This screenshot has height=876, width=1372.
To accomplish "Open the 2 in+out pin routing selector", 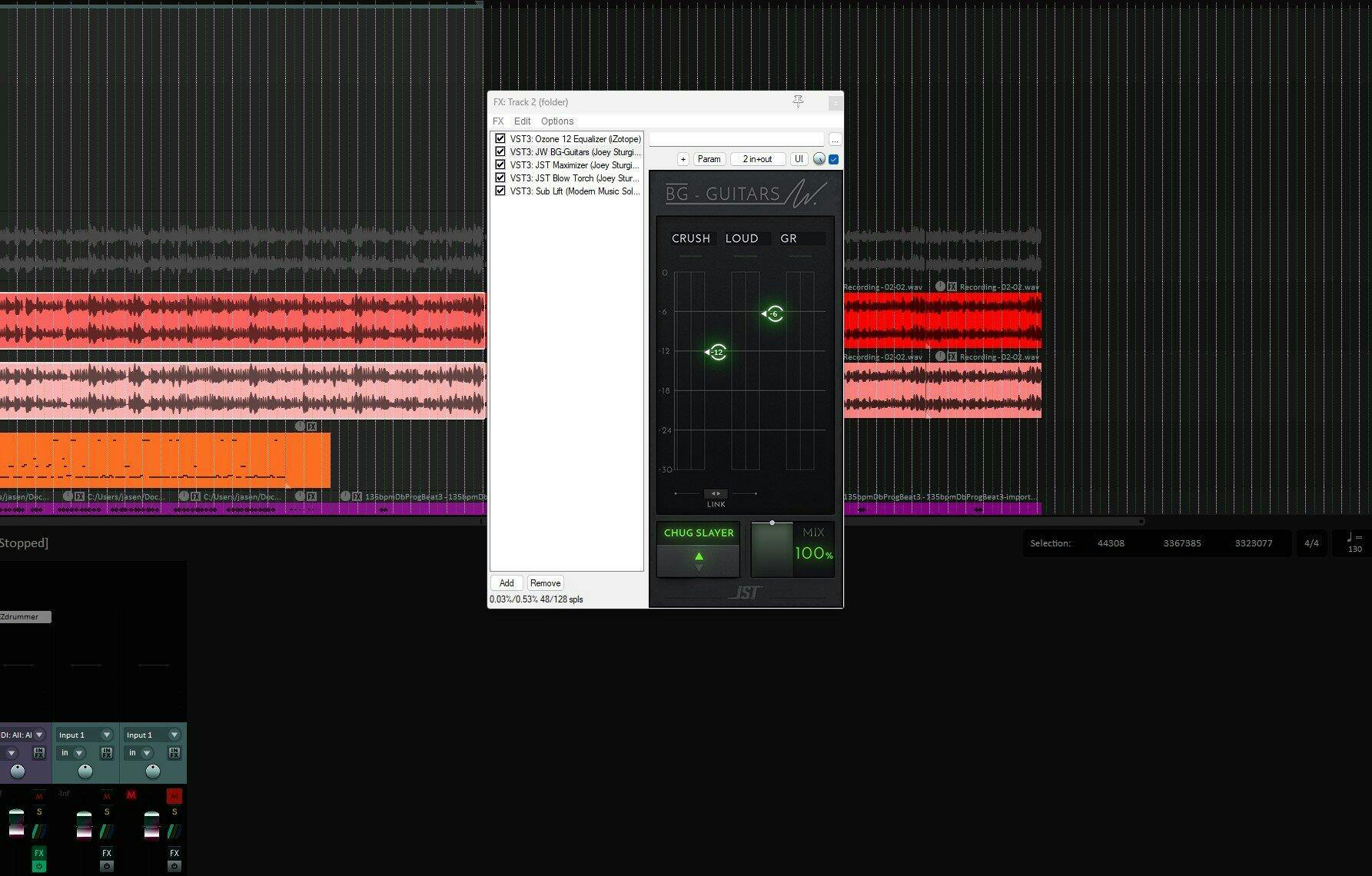I will point(757,159).
